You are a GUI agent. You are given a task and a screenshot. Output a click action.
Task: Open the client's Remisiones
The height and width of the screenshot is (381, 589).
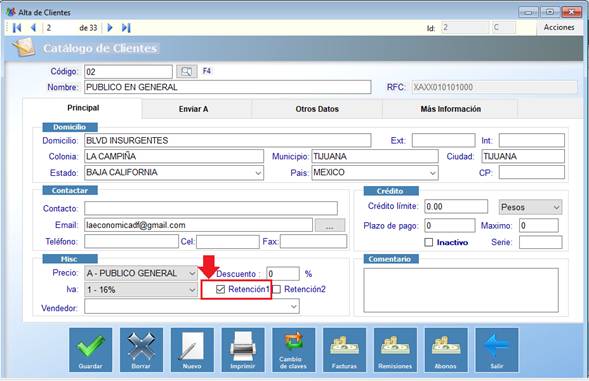395,350
